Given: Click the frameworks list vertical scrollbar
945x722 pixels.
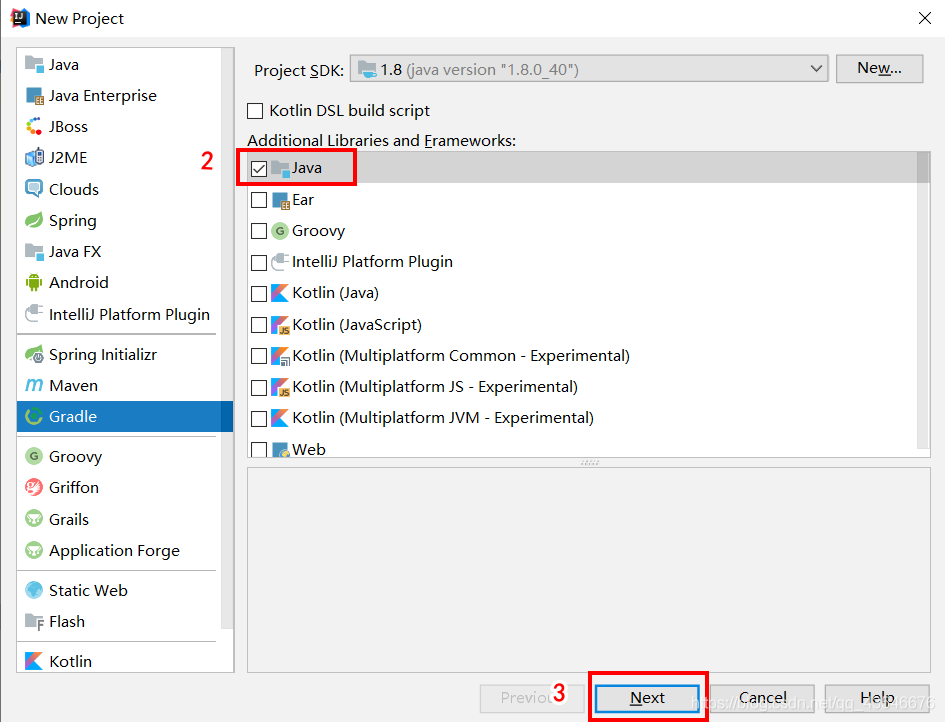Looking at the screenshot, I should (x=923, y=300).
